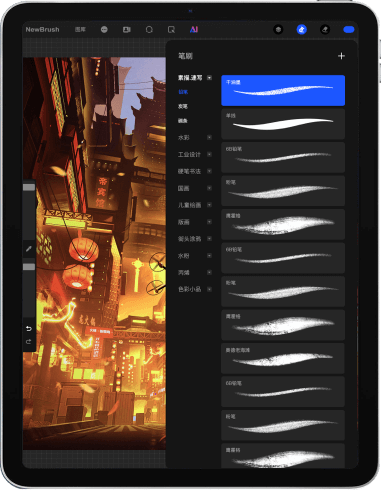Click the rectangle transform cursor icon

click(171, 30)
